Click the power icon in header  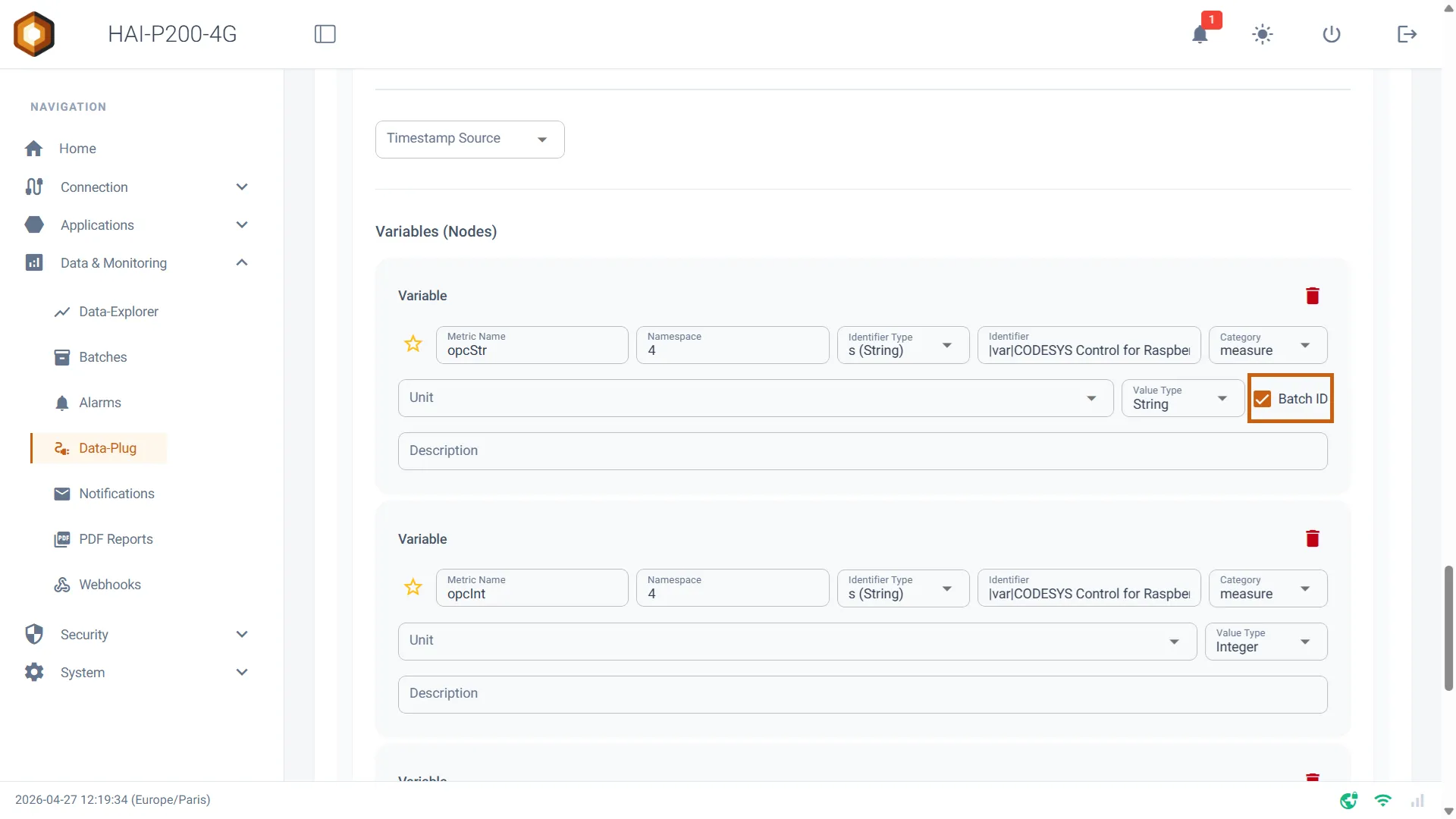point(1332,34)
